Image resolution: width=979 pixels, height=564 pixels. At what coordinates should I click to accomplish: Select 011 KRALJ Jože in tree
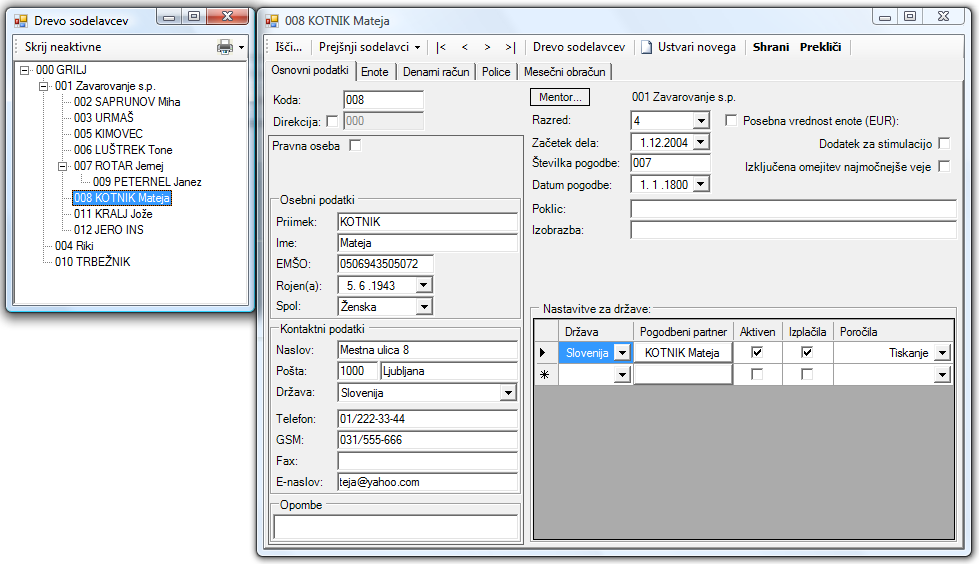112,214
